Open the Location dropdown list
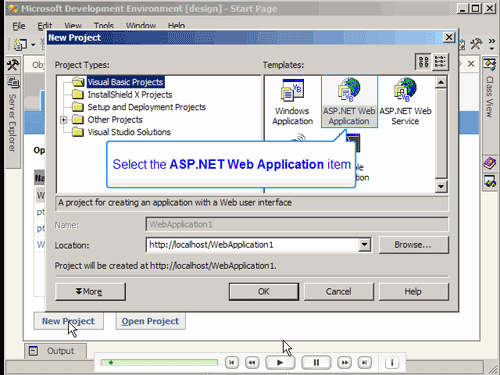 point(364,245)
